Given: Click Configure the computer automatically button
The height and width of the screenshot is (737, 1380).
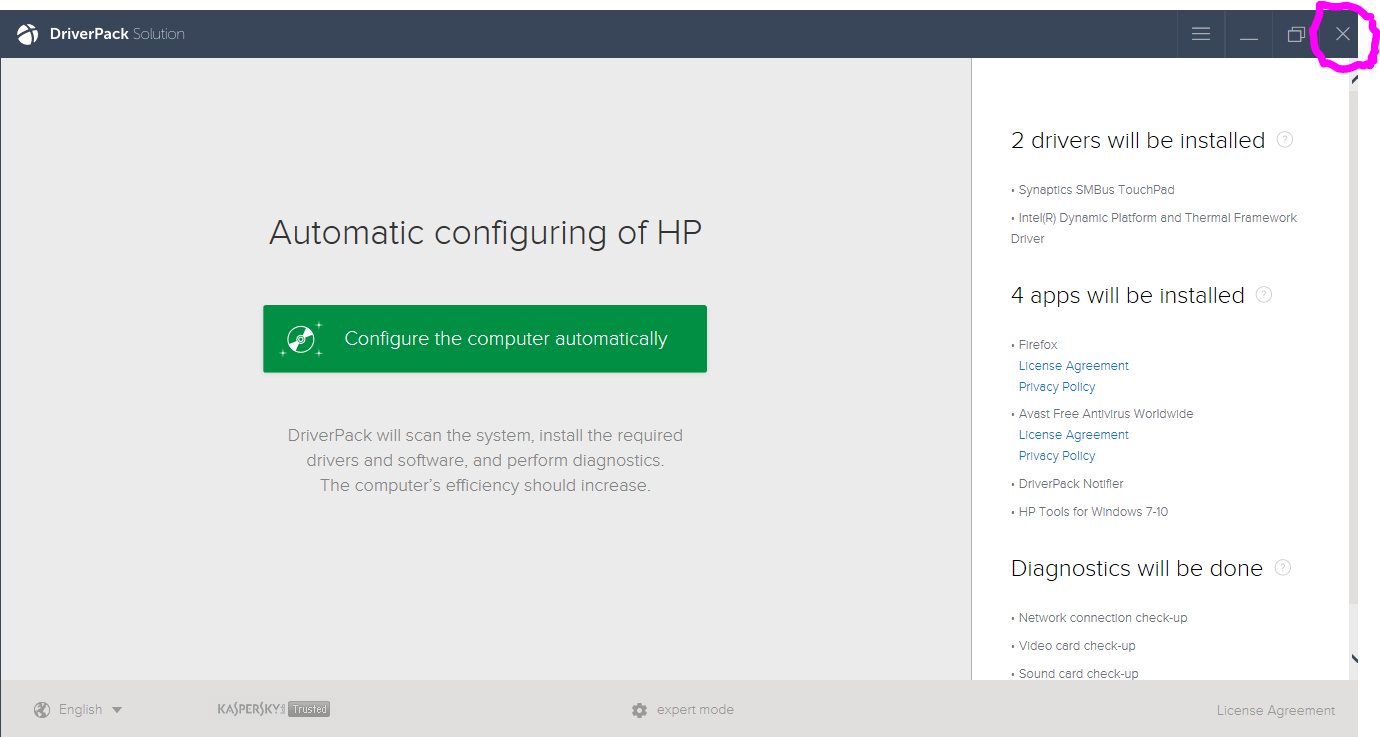Looking at the screenshot, I should tap(485, 339).
